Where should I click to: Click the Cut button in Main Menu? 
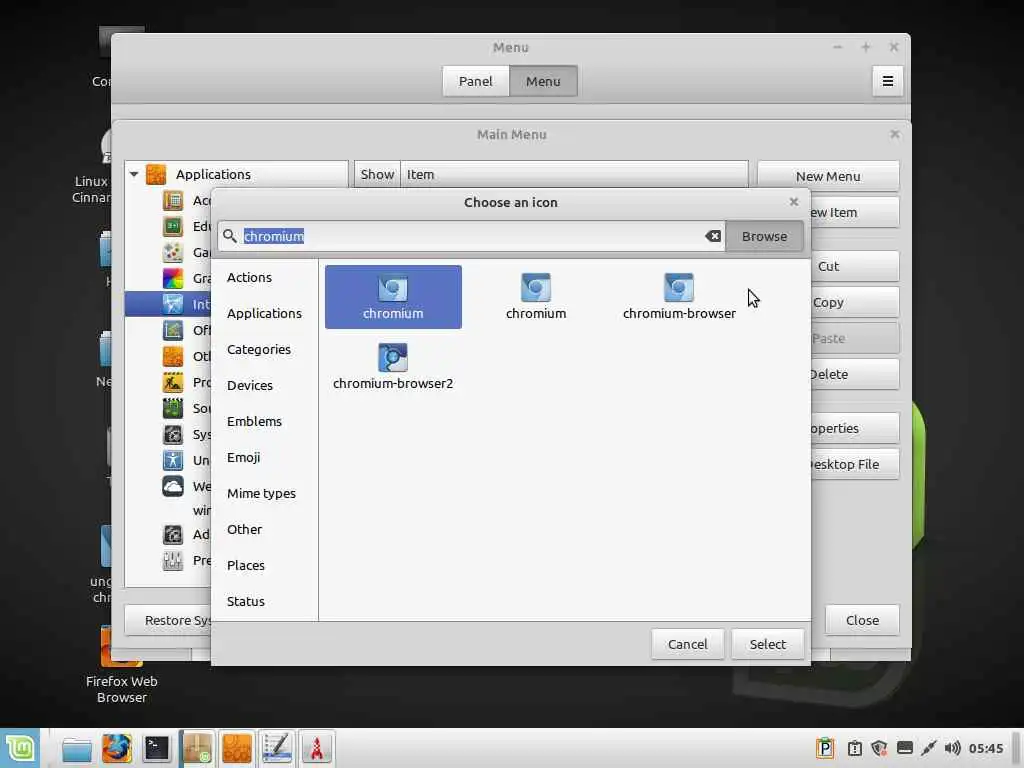854,266
